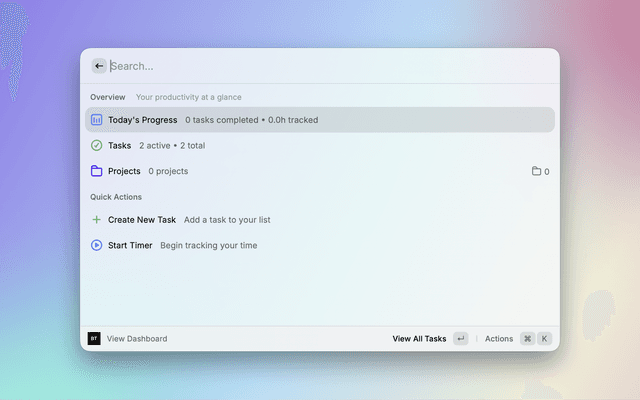Image resolution: width=640 pixels, height=400 pixels.
Task: Click the folder count indicator on Projects row
Action: (x=540, y=172)
